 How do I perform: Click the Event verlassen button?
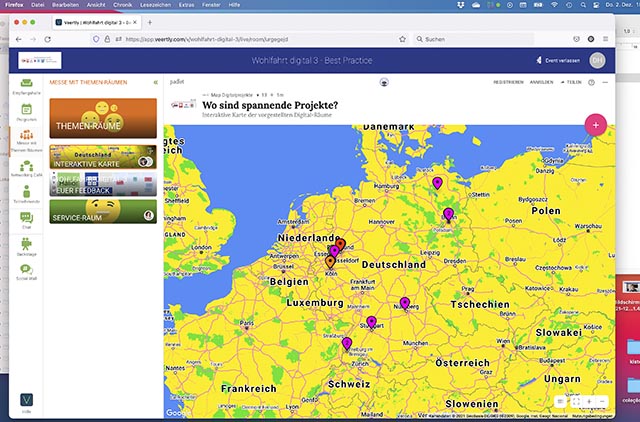[558, 60]
